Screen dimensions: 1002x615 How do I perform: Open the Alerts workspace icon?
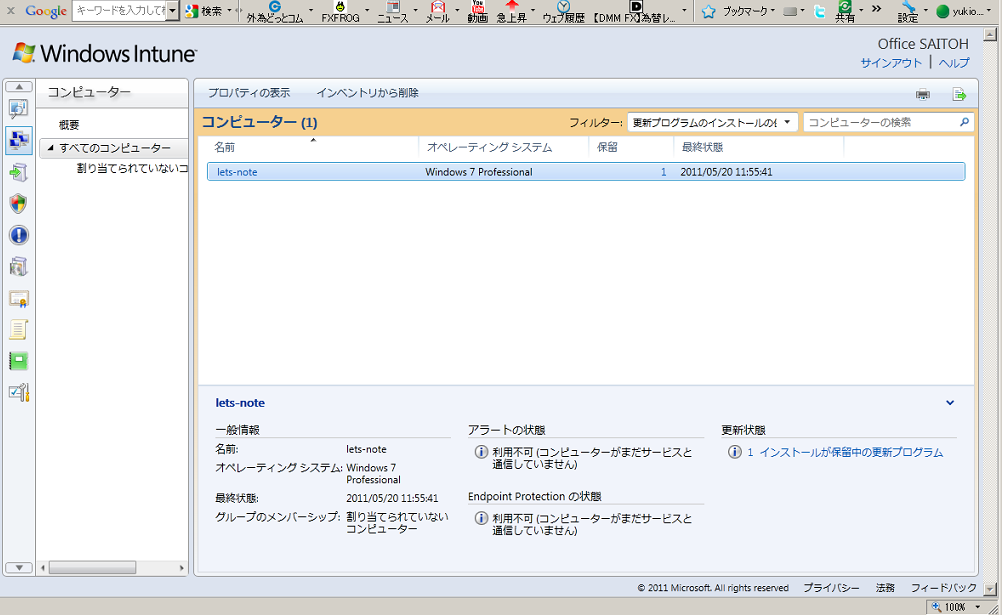[x=18, y=235]
